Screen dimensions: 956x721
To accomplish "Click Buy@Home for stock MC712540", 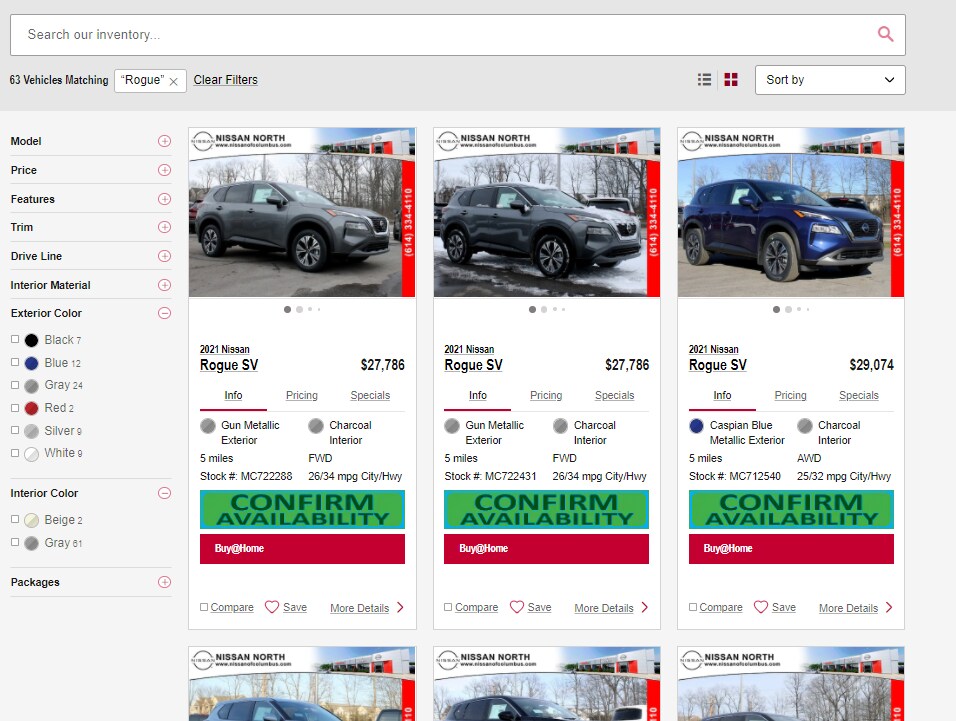I will pyautogui.click(x=791, y=549).
